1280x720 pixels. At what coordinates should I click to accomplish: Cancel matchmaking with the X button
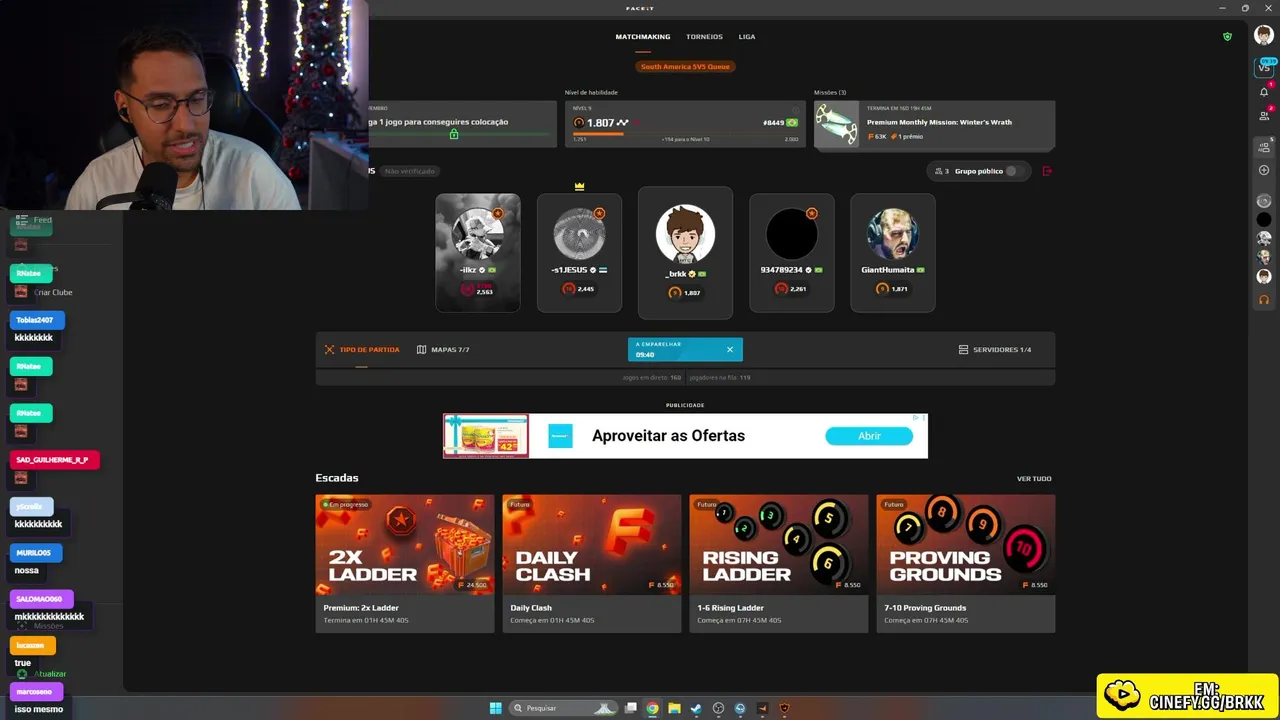[730, 349]
